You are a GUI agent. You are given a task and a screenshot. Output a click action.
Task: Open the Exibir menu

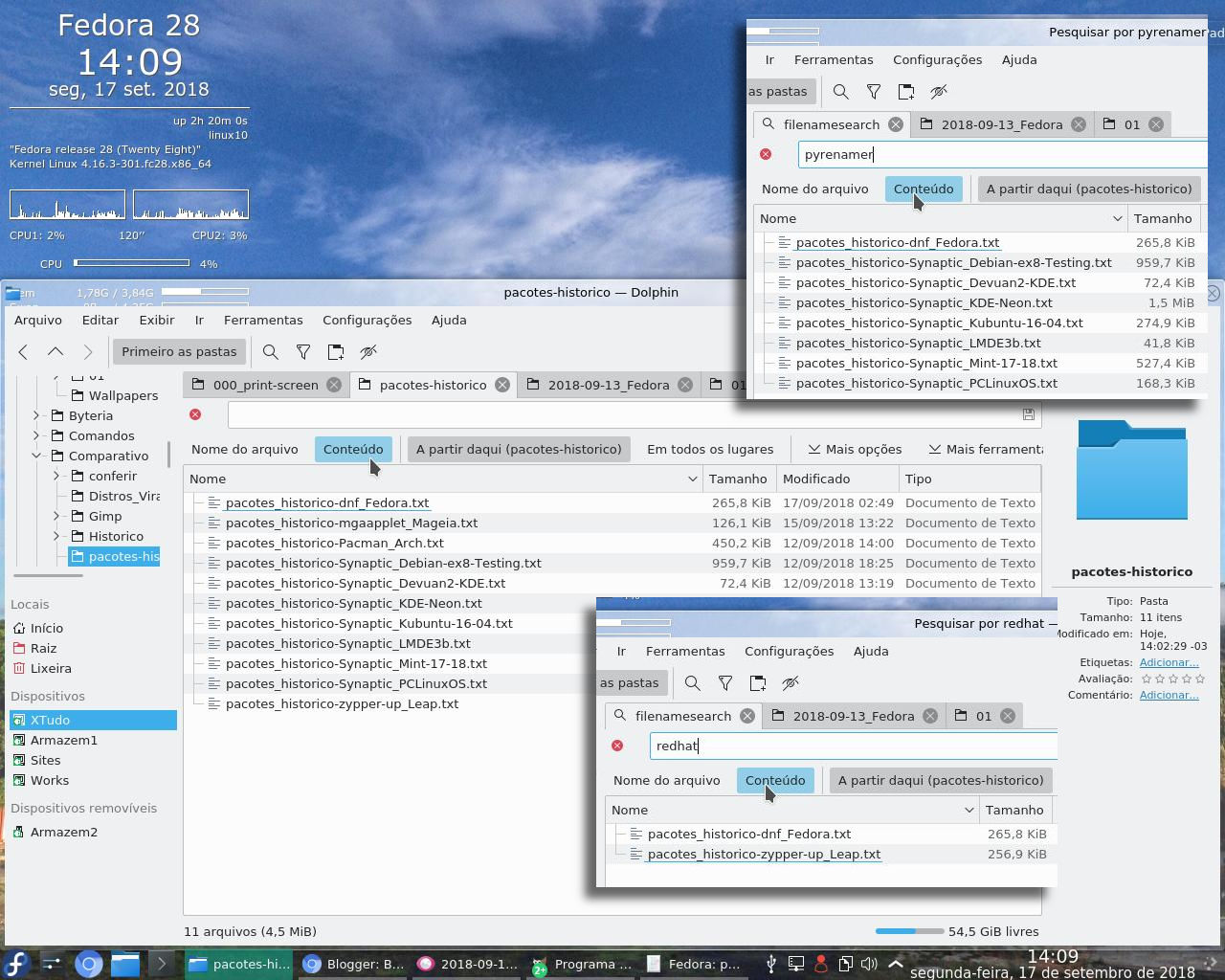pyautogui.click(x=157, y=320)
